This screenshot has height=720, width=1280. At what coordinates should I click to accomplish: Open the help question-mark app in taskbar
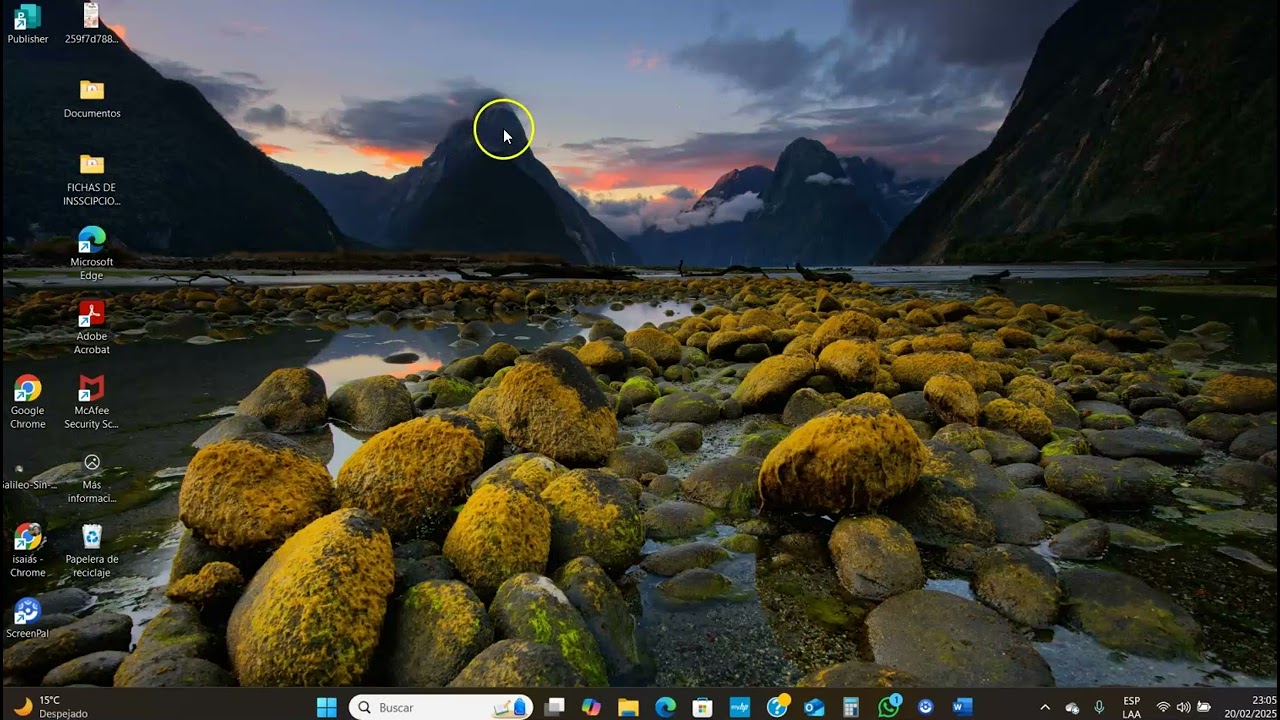(777, 707)
